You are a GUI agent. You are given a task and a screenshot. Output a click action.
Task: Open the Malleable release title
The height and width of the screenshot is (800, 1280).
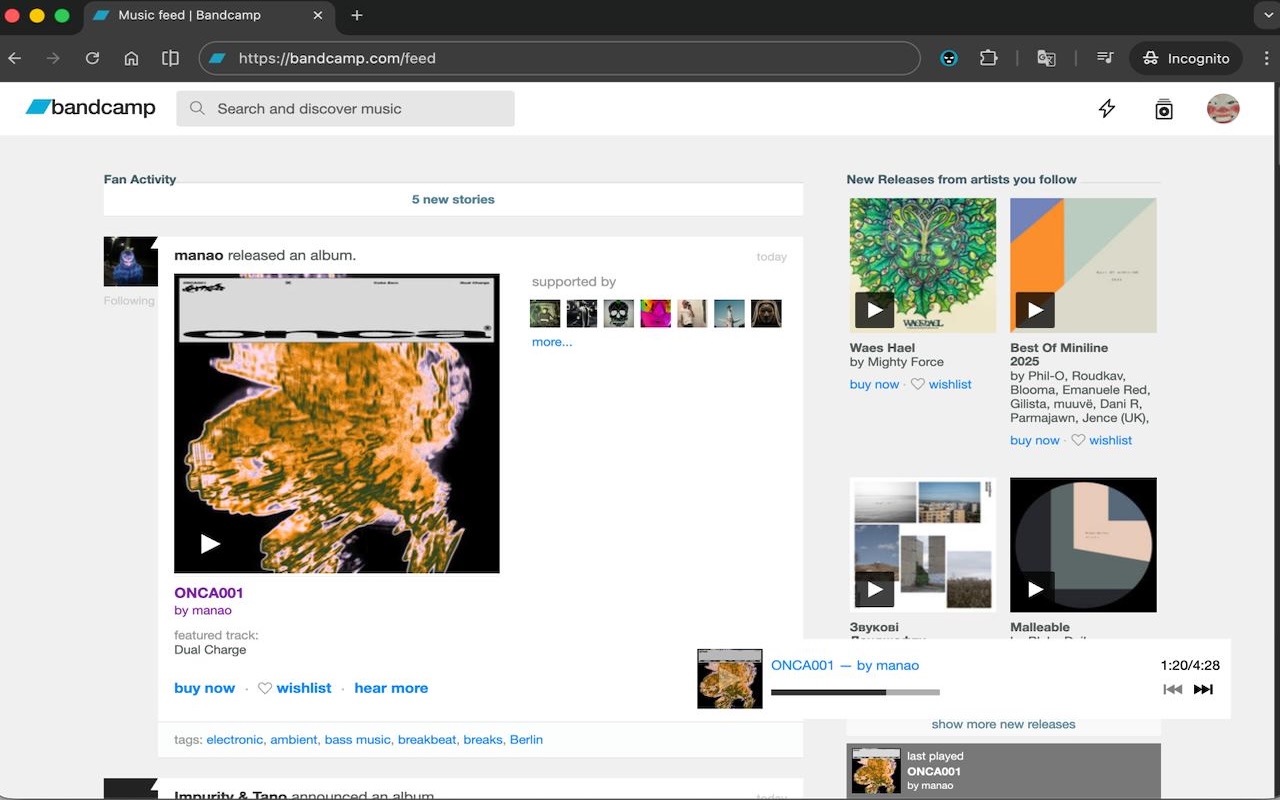pos(1040,628)
